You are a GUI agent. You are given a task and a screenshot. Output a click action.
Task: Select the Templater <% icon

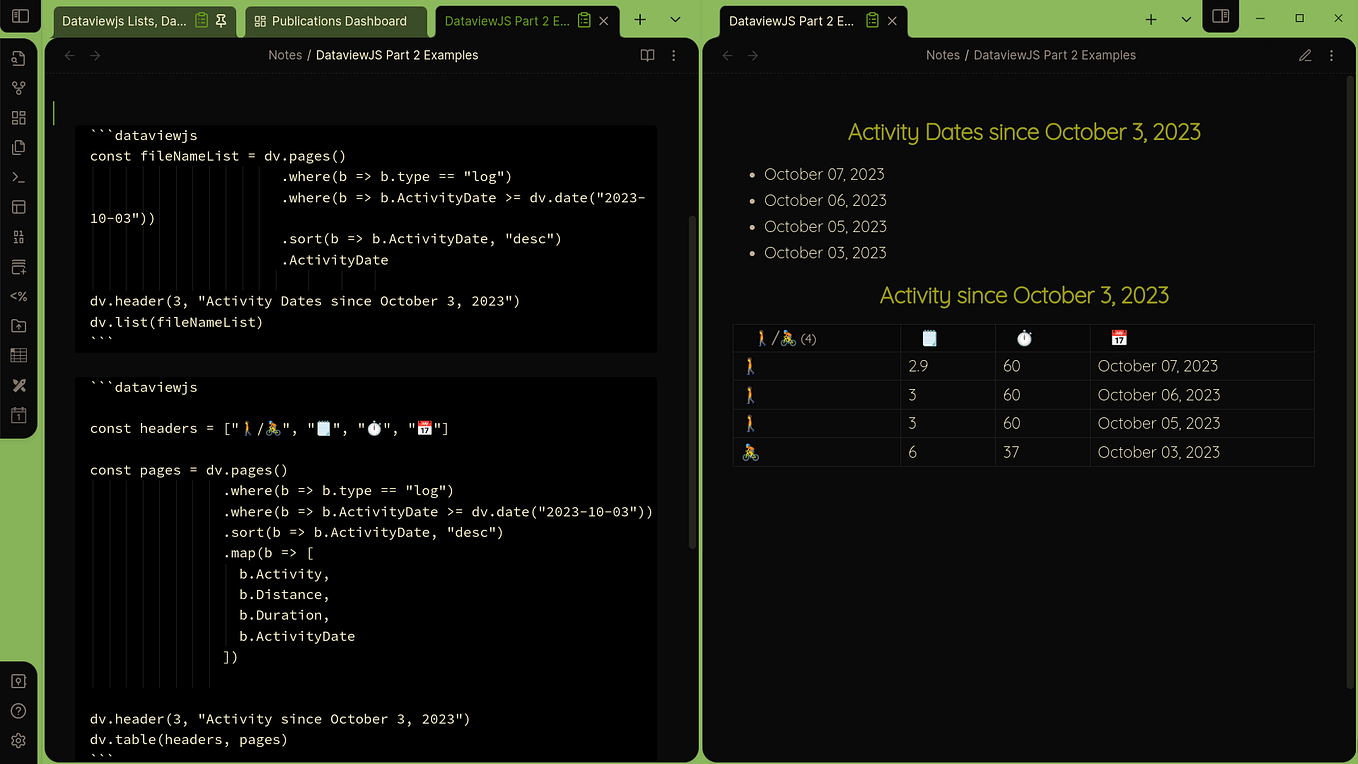[x=18, y=296]
